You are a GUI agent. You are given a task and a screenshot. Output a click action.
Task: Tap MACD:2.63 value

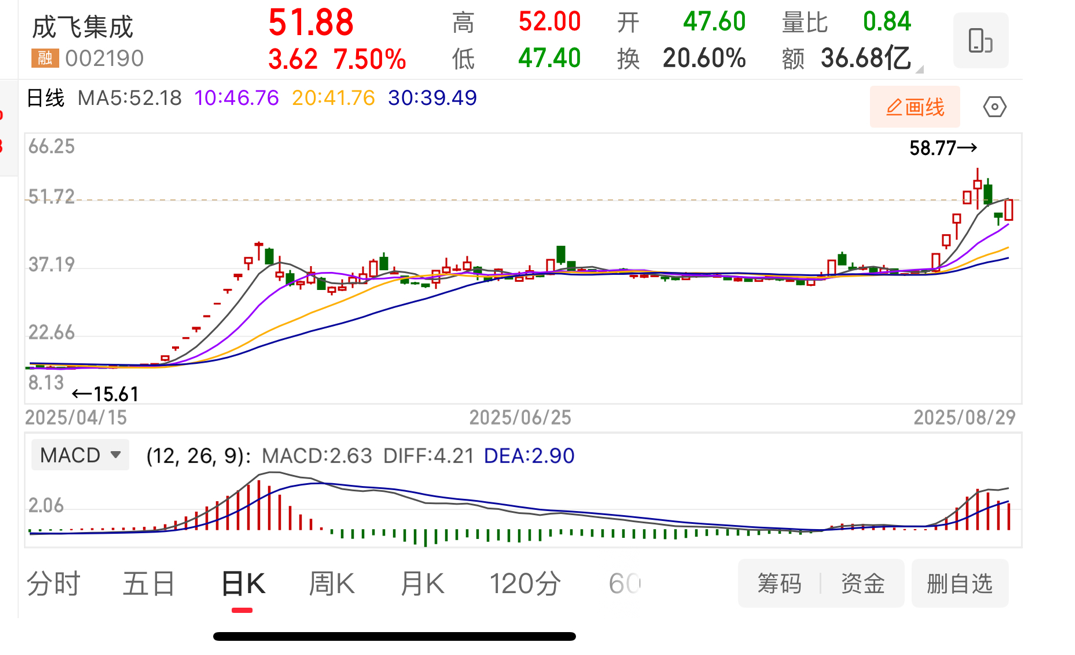pos(317,455)
